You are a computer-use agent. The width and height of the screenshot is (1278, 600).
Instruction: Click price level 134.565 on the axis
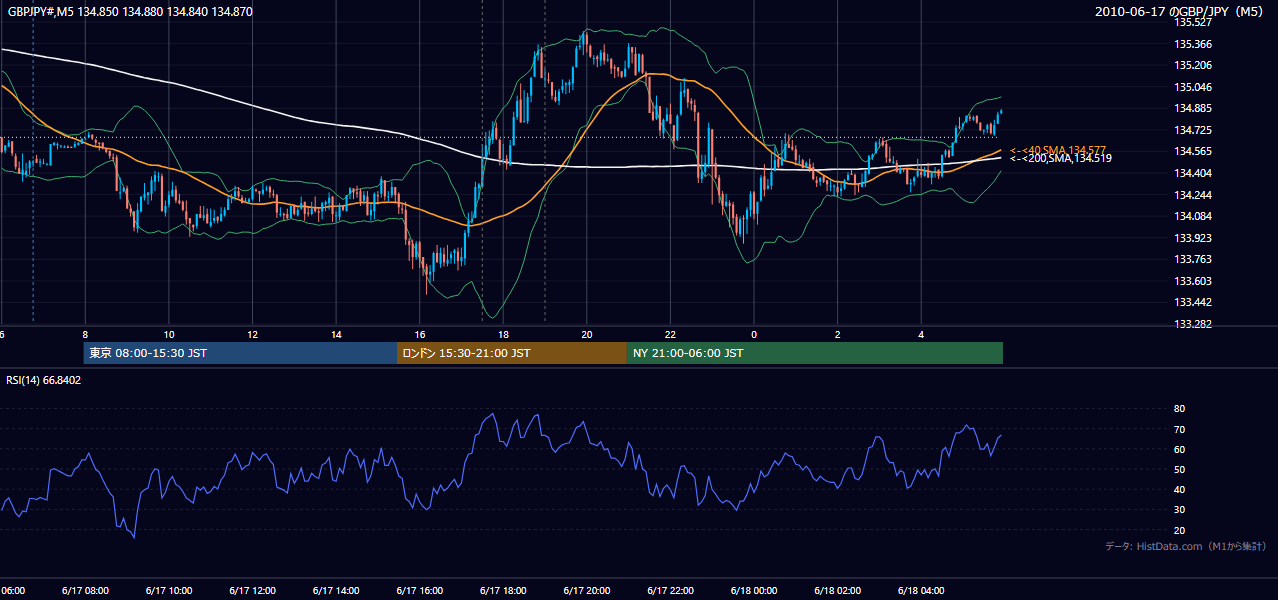click(1192, 151)
